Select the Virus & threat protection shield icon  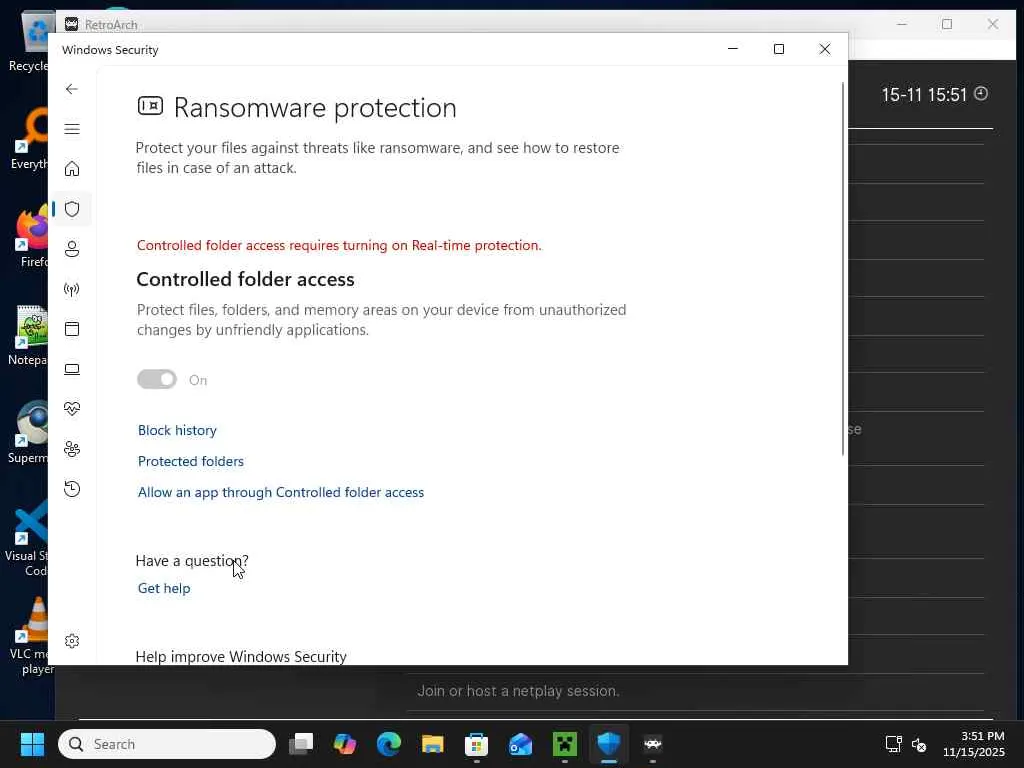[72, 209]
